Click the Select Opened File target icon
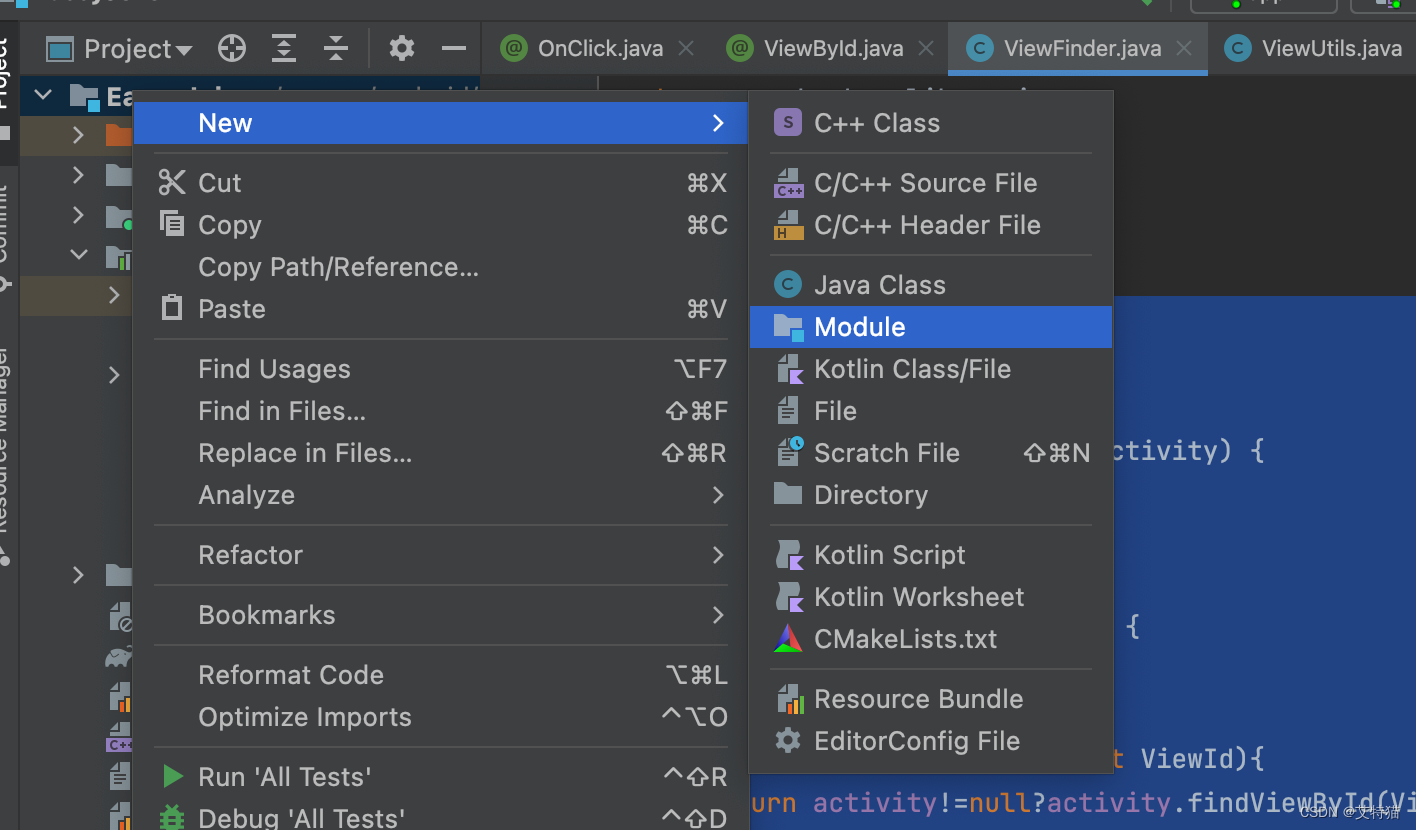Viewport: 1416px width, 830px height. coord(232,48)
